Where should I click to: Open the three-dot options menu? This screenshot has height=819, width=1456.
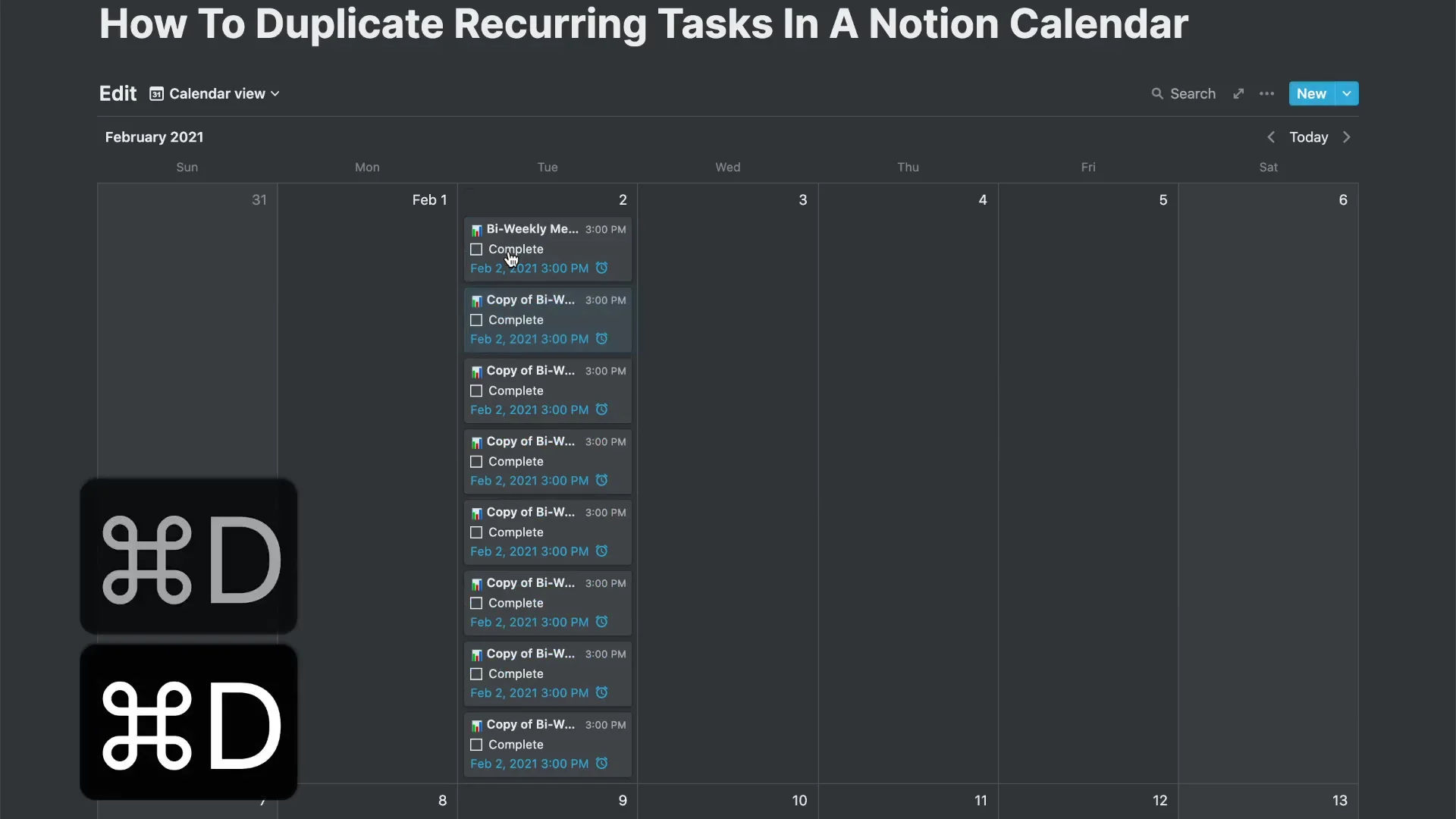click(x=1266, y=94)
